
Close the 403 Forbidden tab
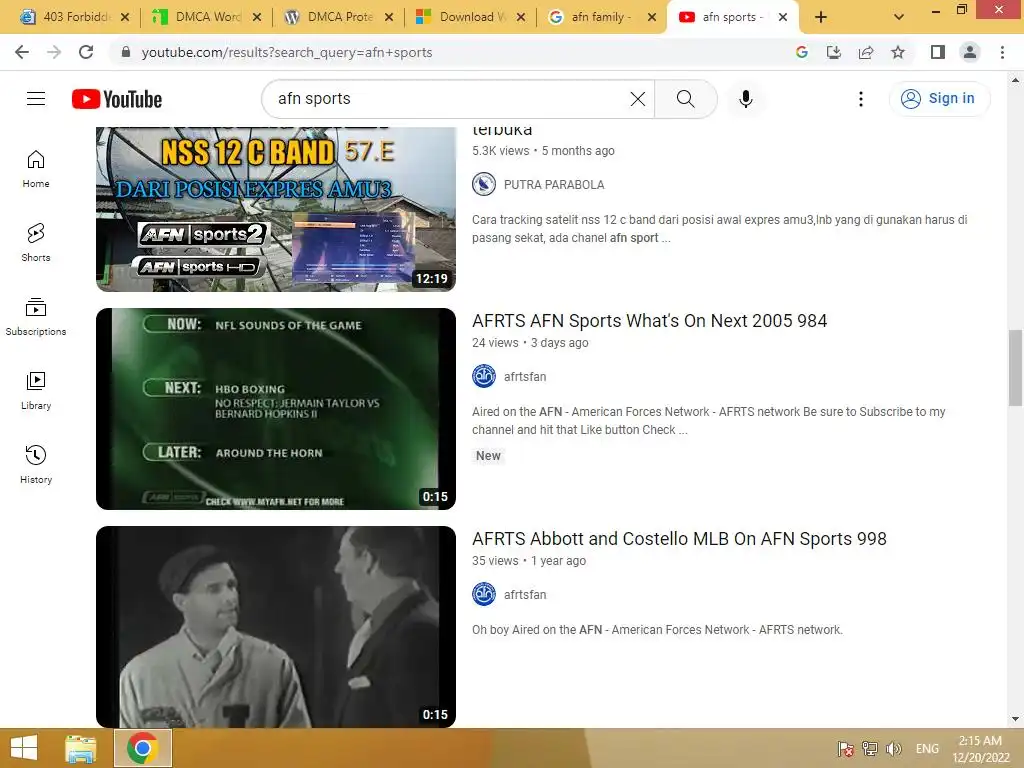pyautogui.click(x=125, y=17)
